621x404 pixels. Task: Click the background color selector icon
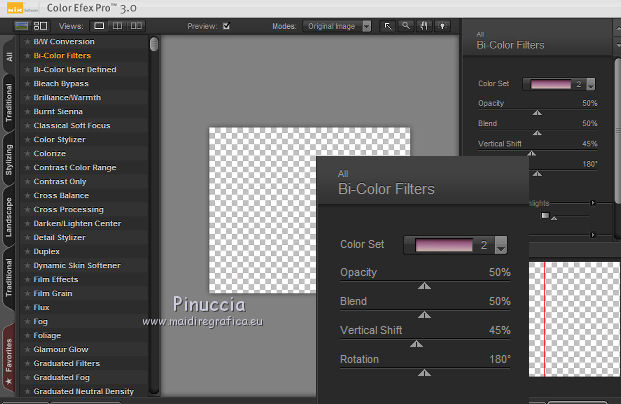(442, 25)
